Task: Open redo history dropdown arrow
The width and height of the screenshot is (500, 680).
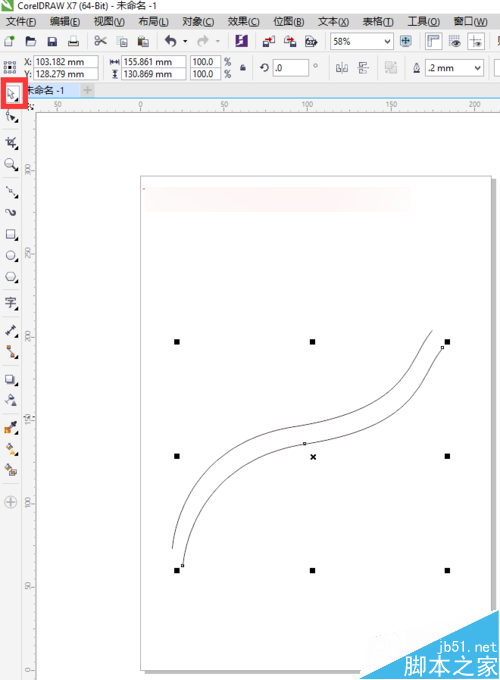Action: (218, 42)
